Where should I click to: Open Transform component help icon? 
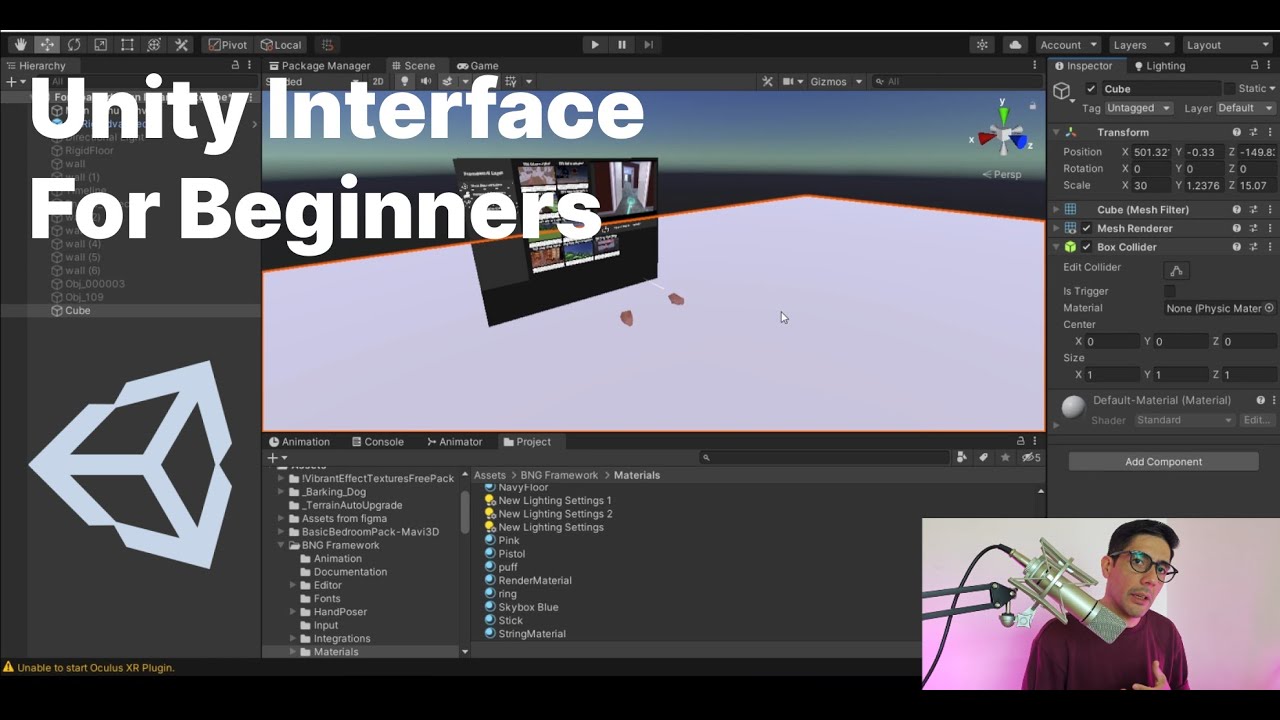click(1237, 132)
